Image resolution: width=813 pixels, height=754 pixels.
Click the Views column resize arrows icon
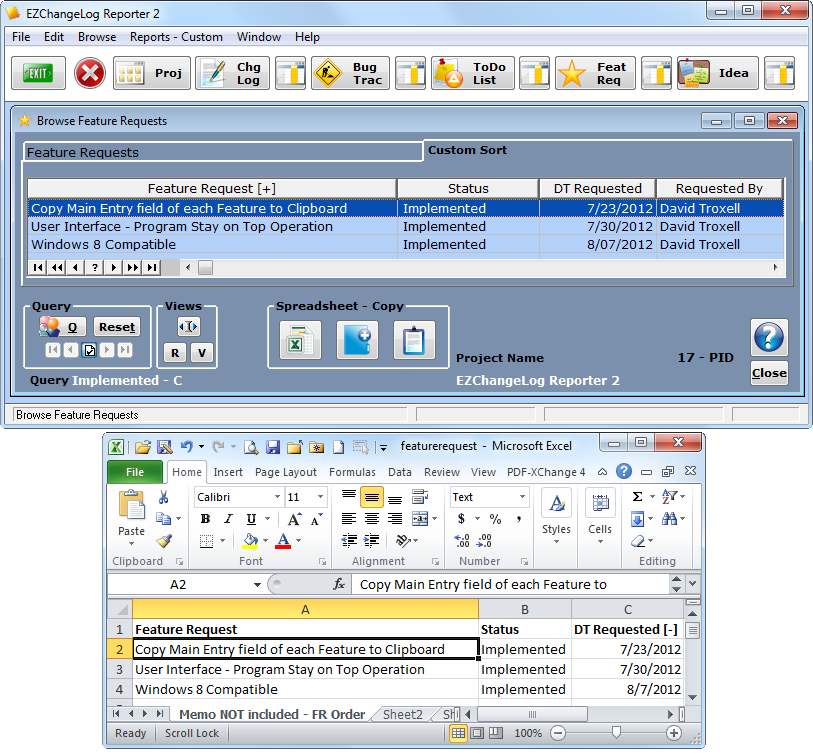[188, 327]
